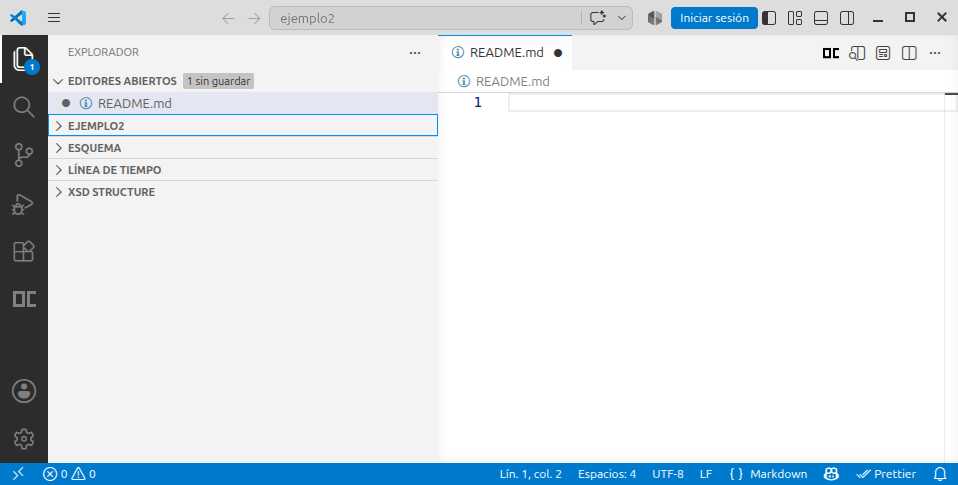Open the Accounts menu icon

[24, 391]
